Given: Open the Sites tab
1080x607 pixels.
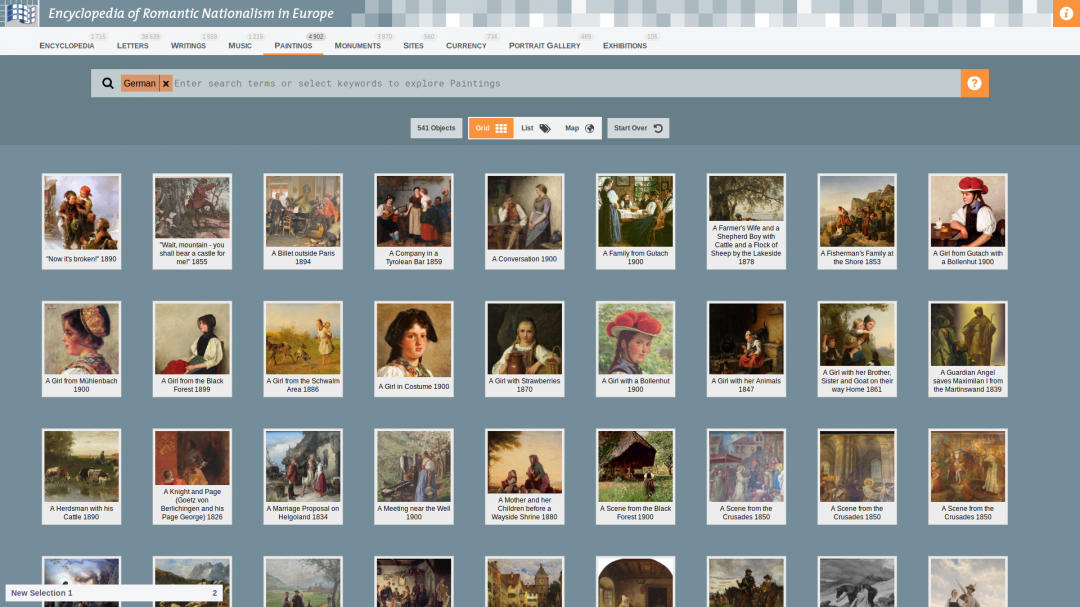Looking at the screenshot, I should [413, 45].
